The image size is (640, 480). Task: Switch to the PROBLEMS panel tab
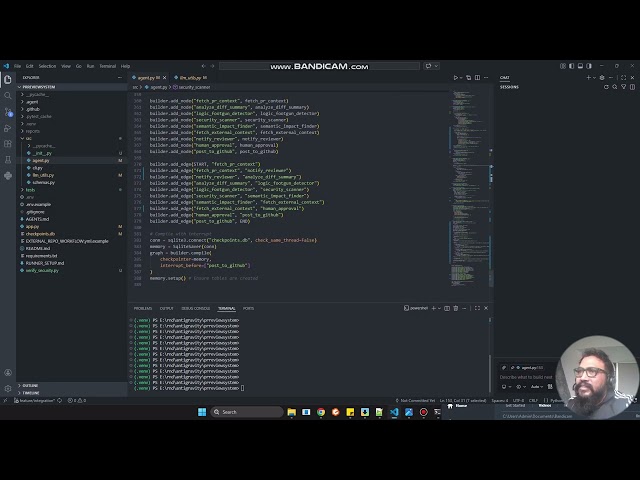143,308
